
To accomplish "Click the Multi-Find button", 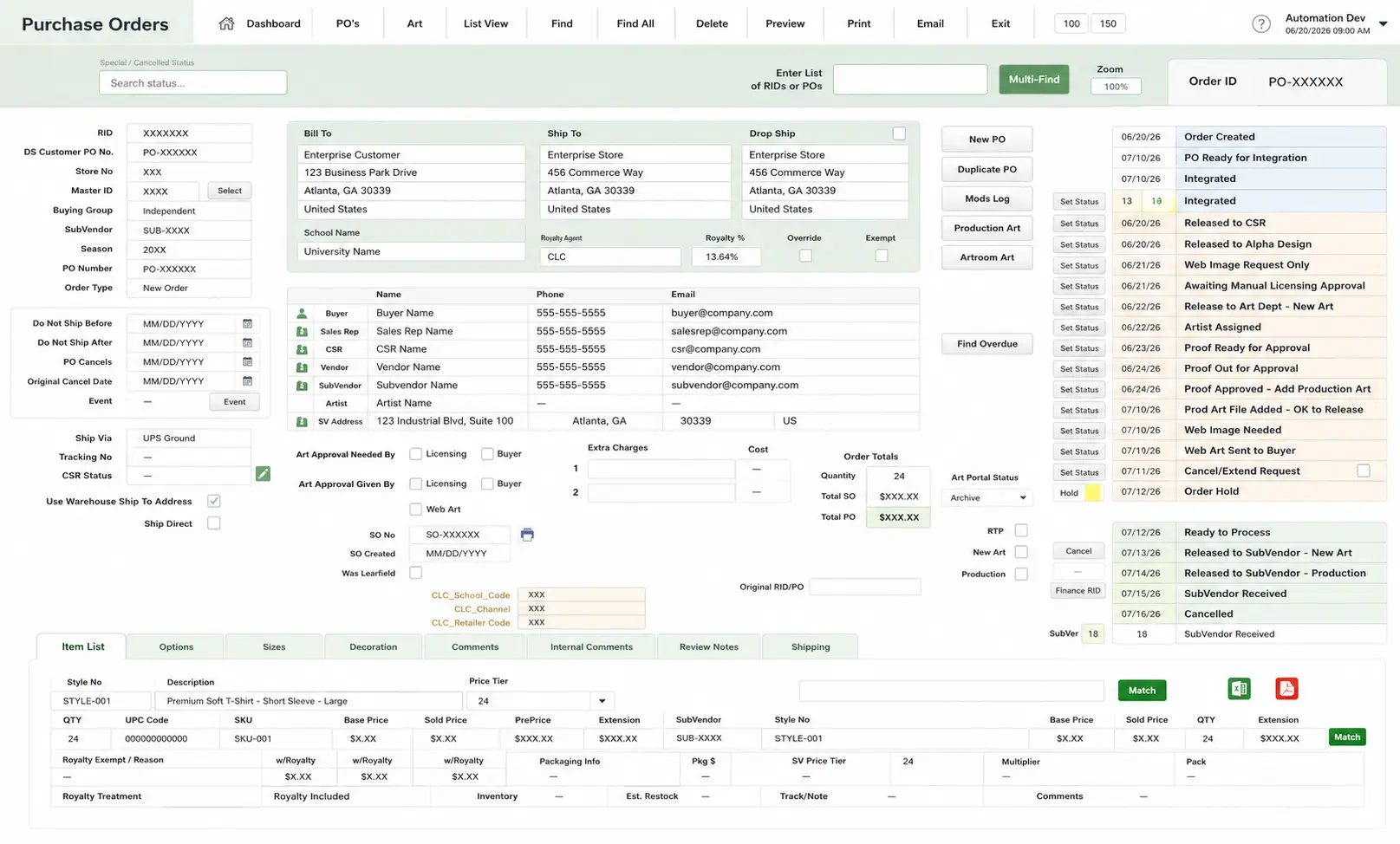I will pos(1033,80).
